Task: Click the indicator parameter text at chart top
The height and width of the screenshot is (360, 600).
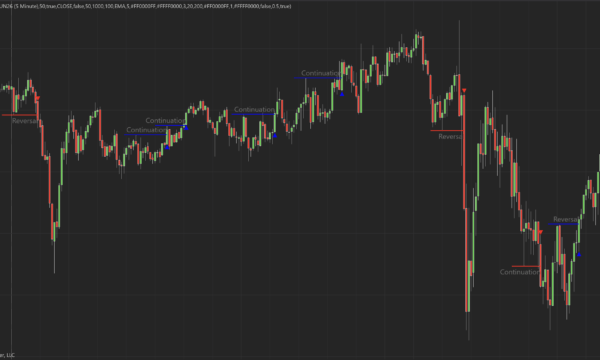Action: tap(145, 6)
